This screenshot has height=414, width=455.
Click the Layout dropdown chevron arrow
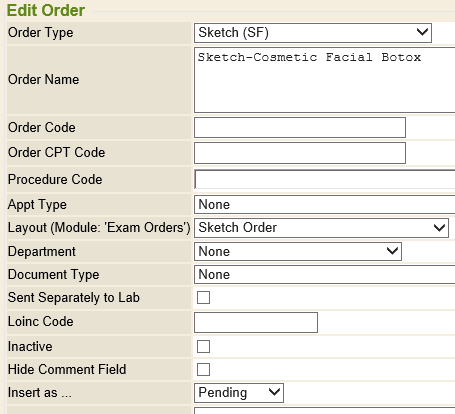click(439, 228)
